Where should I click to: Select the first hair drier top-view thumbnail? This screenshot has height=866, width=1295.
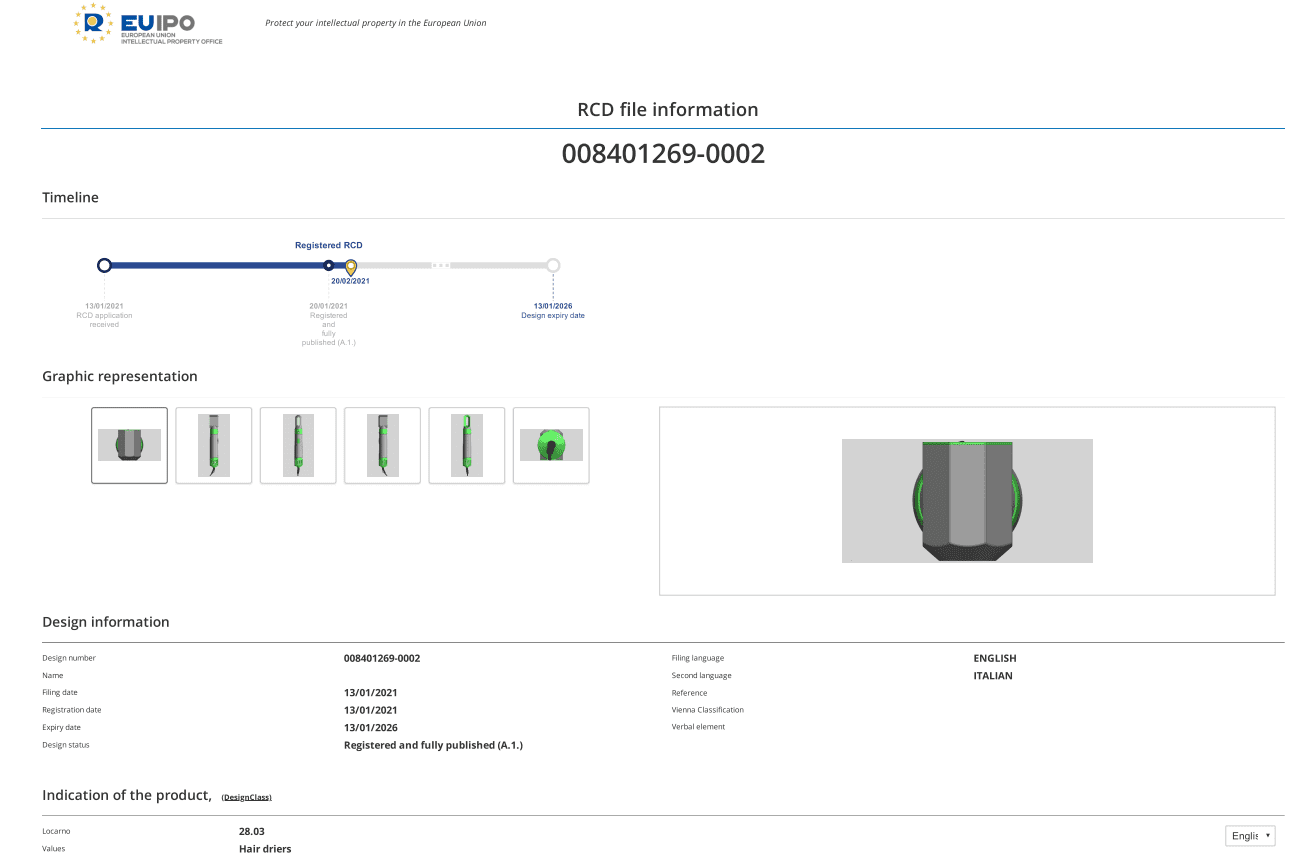point(129,445)
